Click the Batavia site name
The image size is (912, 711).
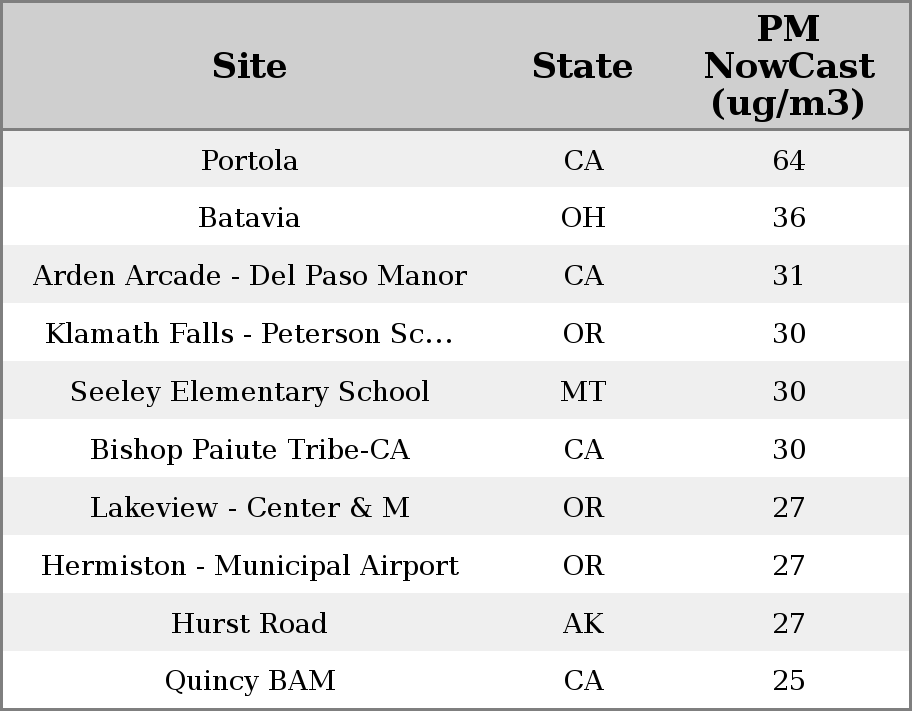(x=249, y=218)
